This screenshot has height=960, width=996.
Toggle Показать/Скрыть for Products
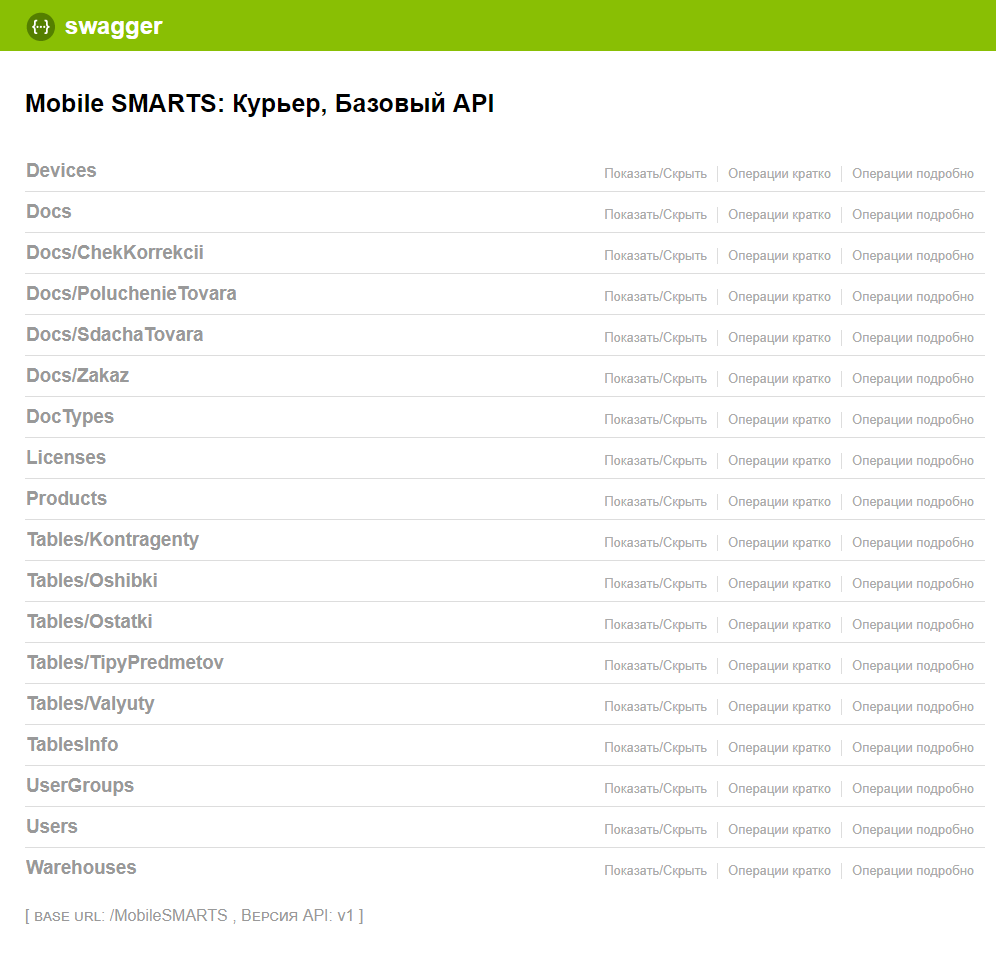click(x=656, y=501)
